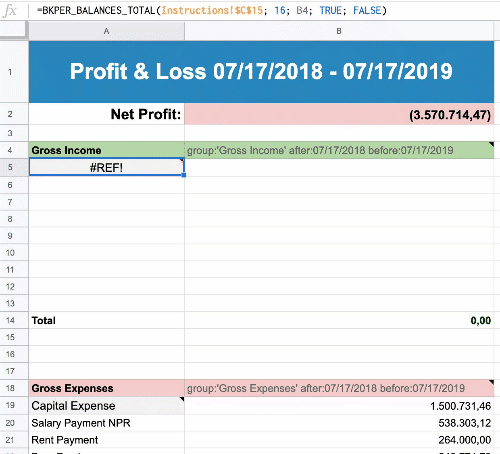The image size is (500, 454).
Task: Click the group:'Gross Income' query cell
Action: pyautogui.click(x=339, y=150)
